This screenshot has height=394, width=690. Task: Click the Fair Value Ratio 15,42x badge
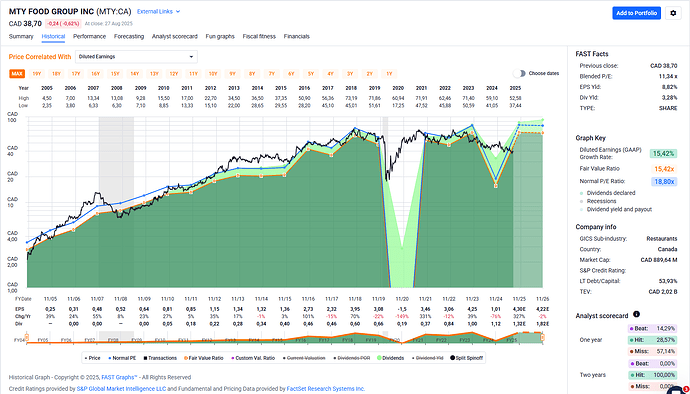pos(663,168)
